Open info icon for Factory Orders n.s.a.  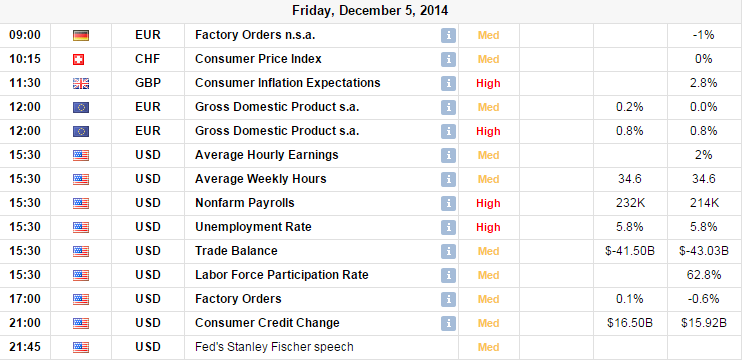tap(448, 35)
